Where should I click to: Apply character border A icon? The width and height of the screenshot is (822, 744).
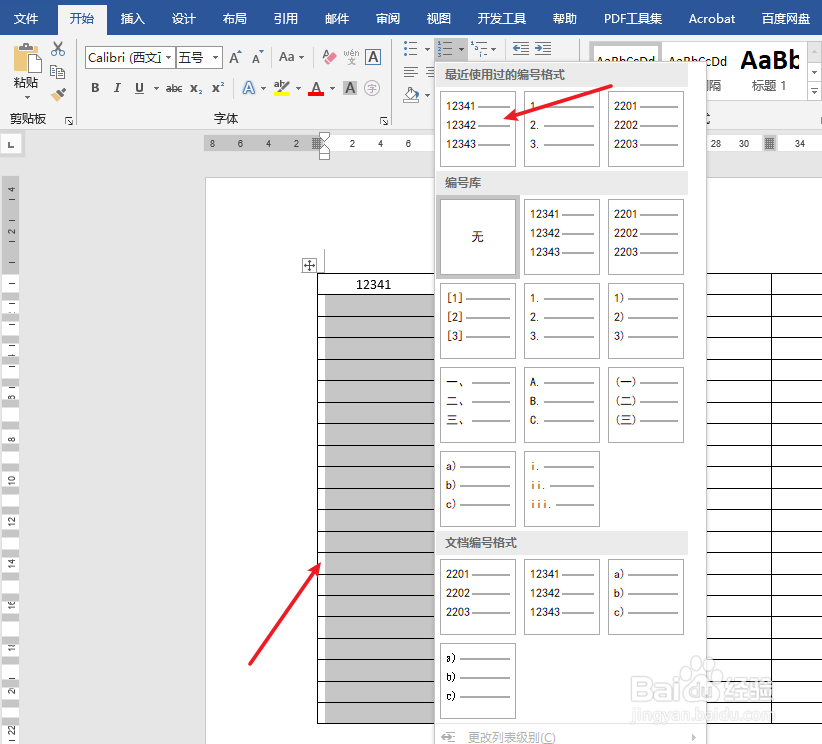[x=373, y=57]
